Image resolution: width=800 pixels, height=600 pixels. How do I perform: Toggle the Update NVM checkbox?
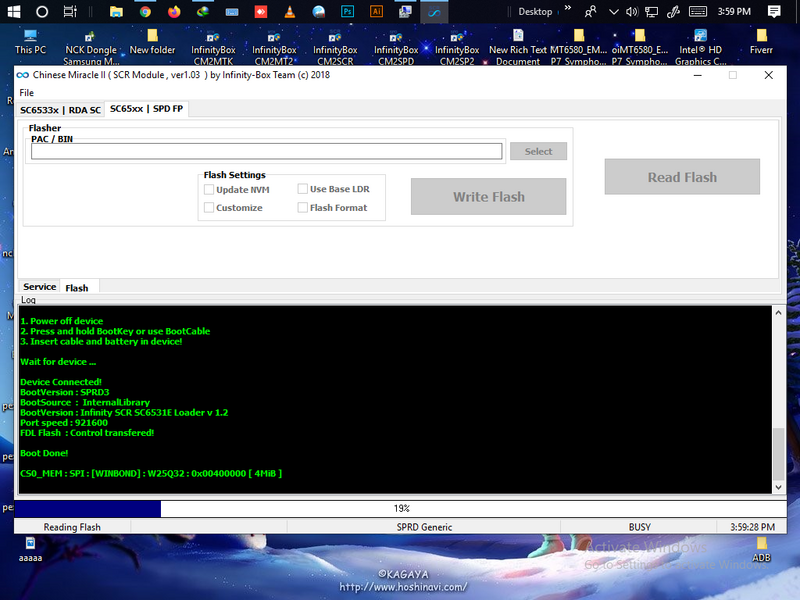tap(209, 190)
